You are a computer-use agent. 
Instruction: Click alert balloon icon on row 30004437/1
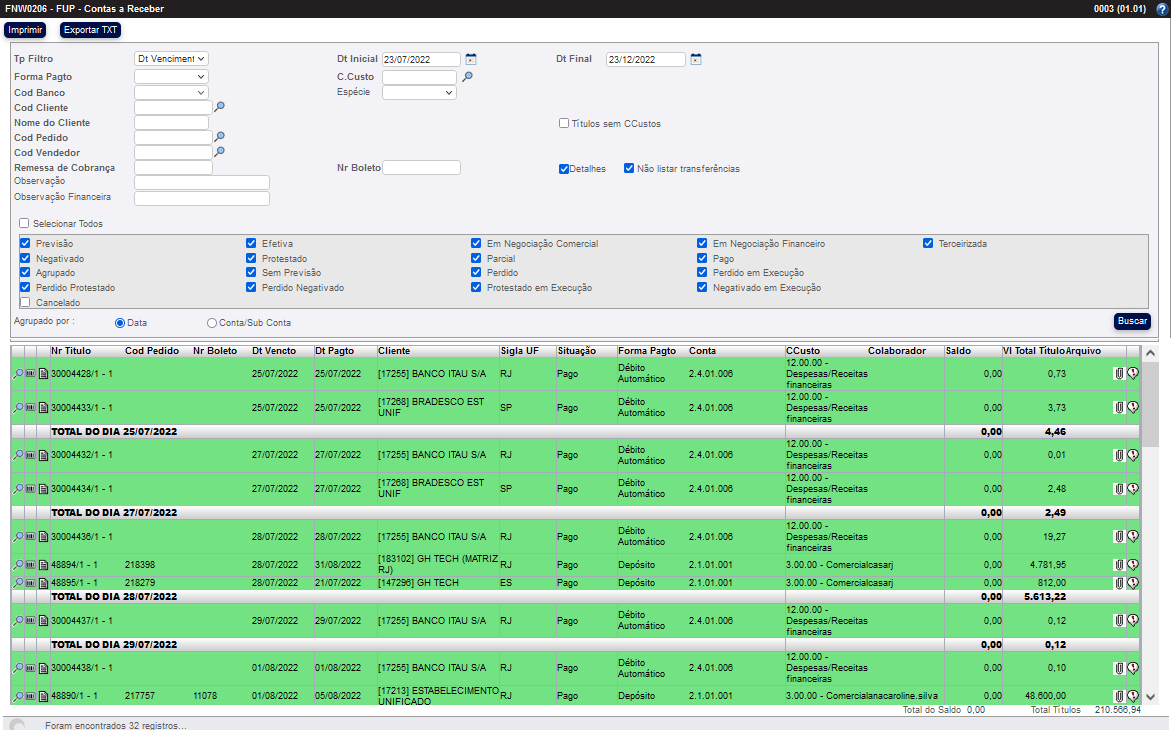click(1133, 620)
